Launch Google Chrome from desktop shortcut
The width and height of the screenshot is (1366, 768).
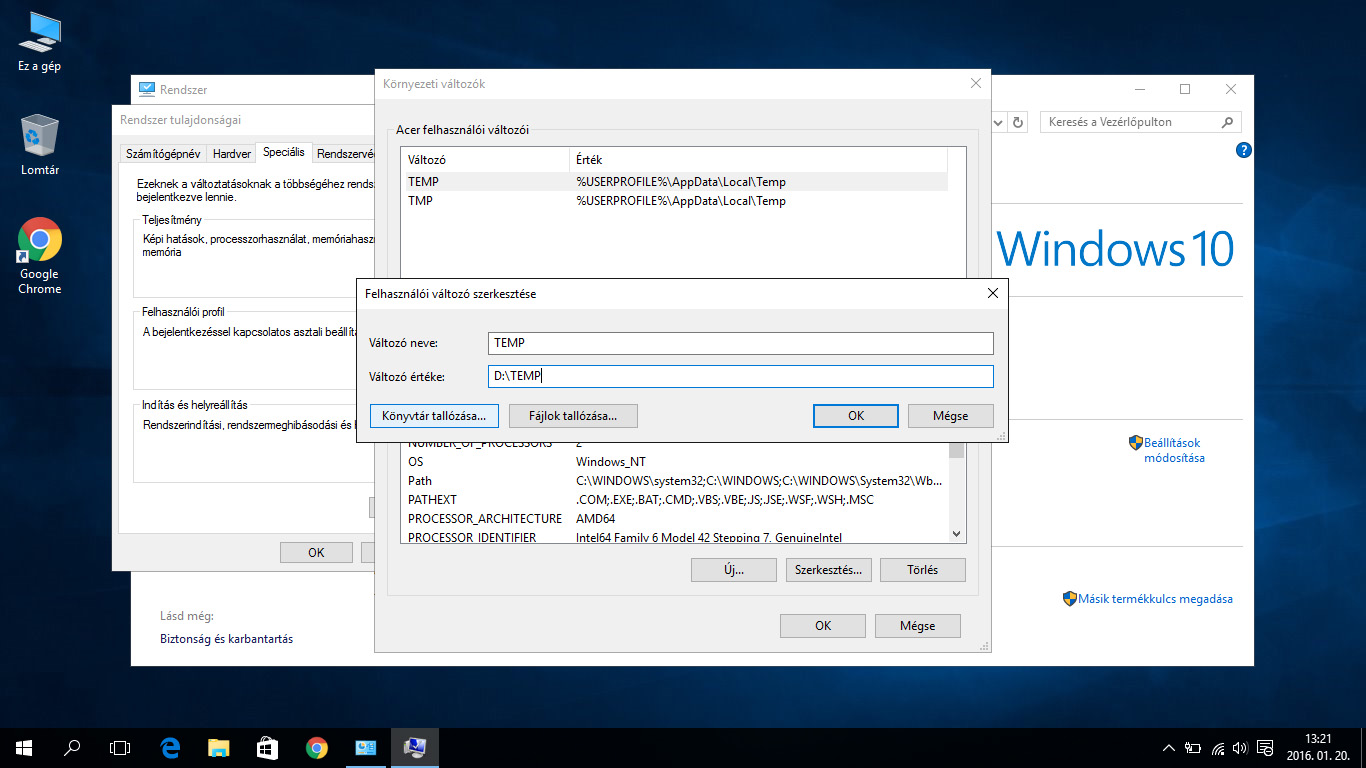[40, 240]
